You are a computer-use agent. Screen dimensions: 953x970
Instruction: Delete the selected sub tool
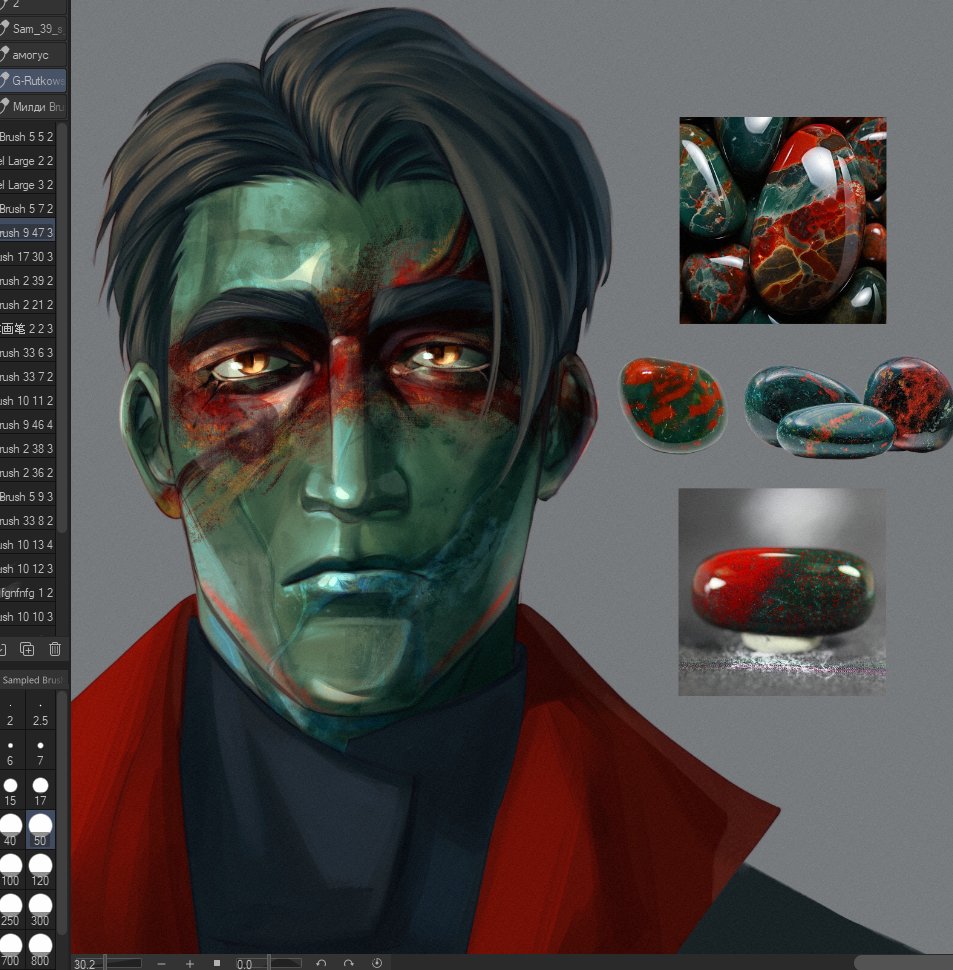coord(55,649)
